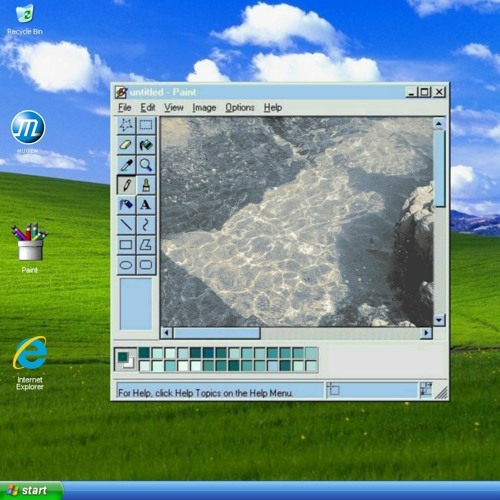Click the Paint icon in title bar

[121, 92]
